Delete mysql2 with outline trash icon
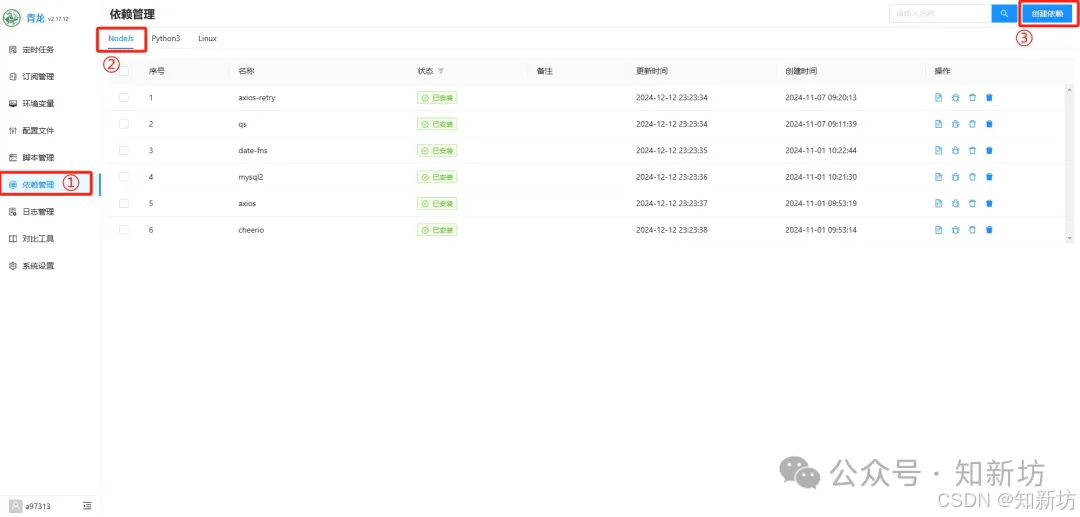This screenshot has height=517, width=1080. (973, 177)
